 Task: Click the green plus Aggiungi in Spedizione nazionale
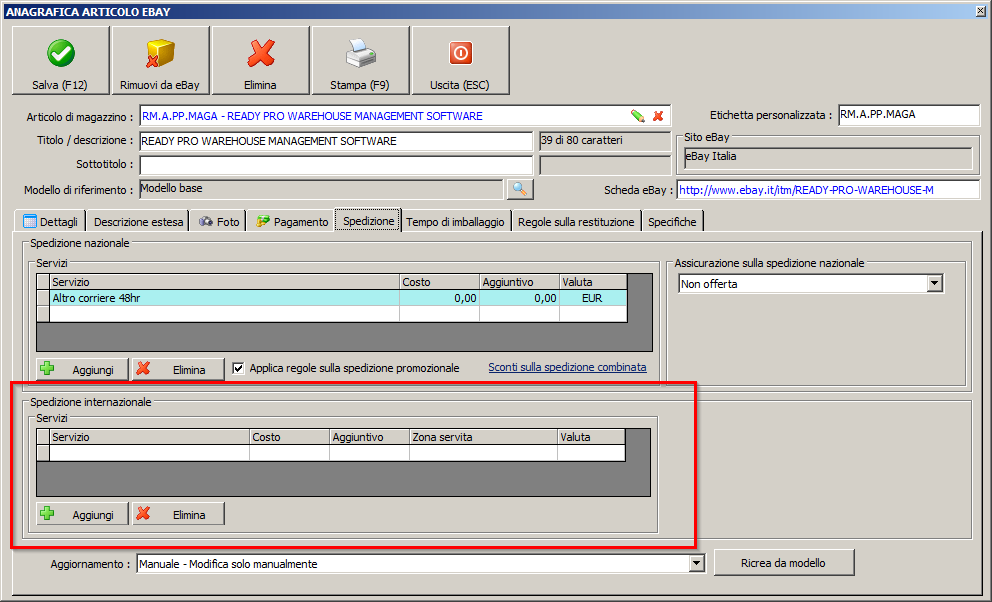coord(82,369)
